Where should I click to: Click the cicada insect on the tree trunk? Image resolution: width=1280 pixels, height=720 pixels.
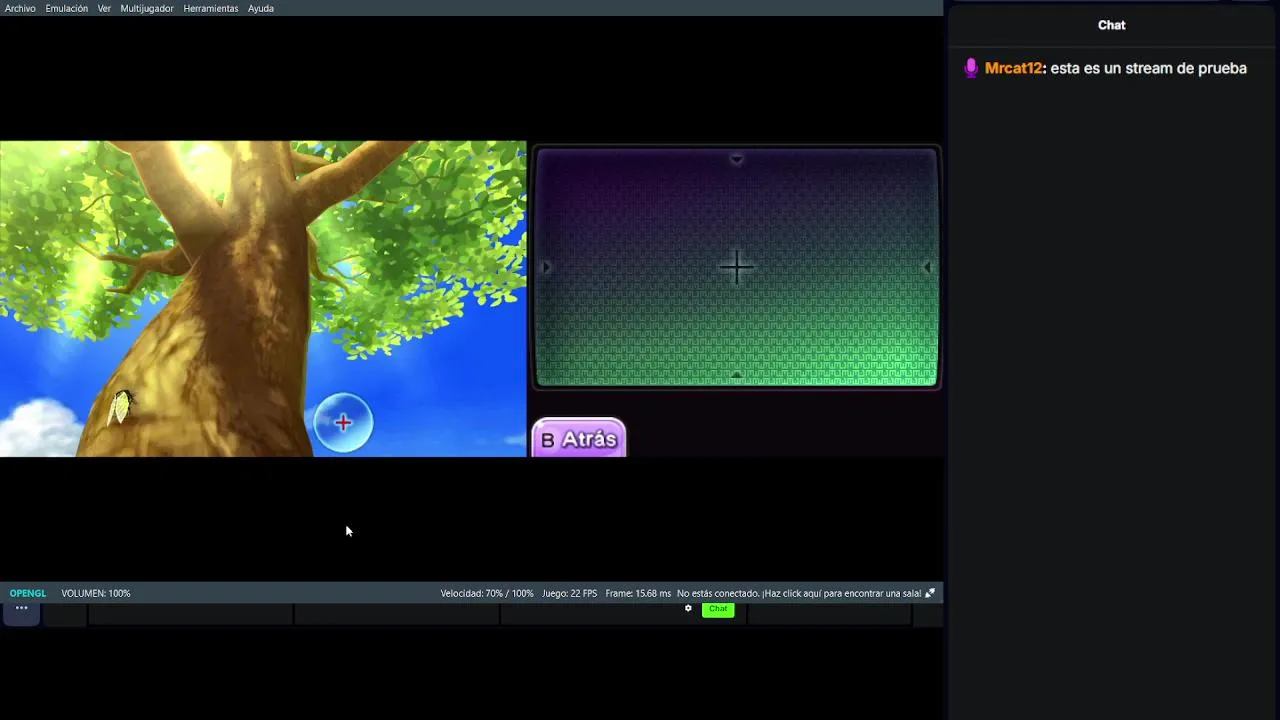[120, 407]
